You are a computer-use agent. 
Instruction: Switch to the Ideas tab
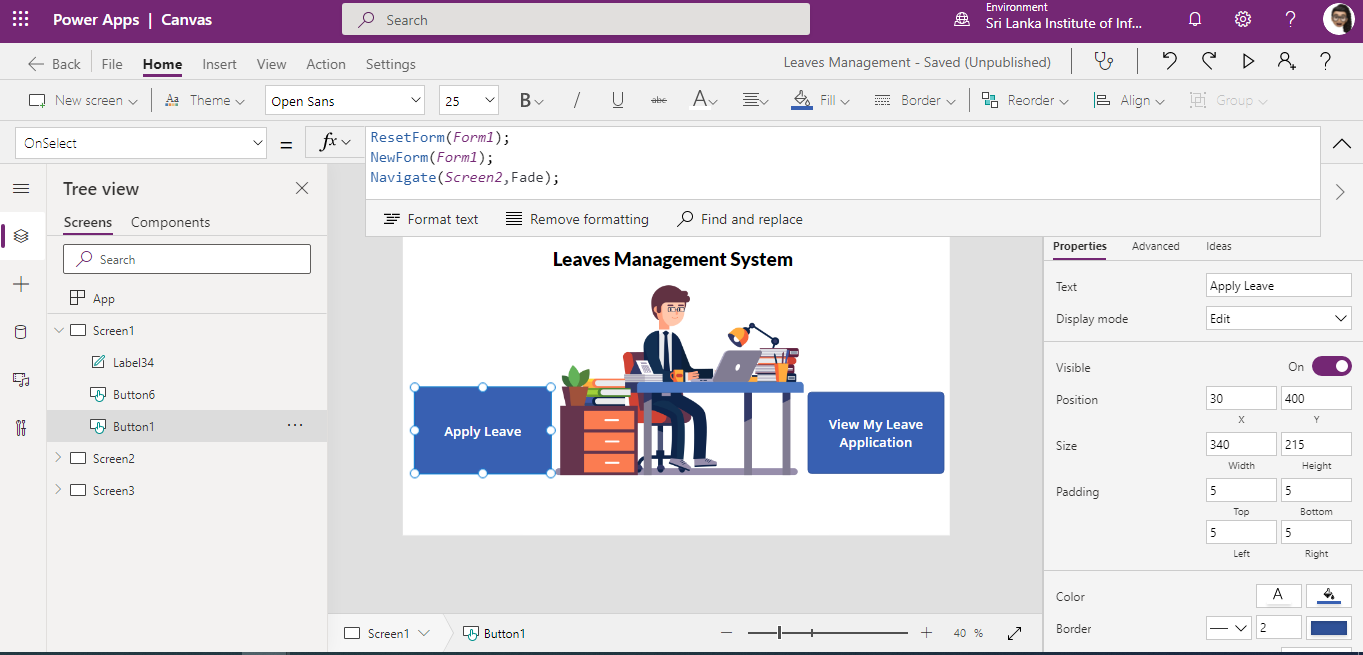(1218, 246)
